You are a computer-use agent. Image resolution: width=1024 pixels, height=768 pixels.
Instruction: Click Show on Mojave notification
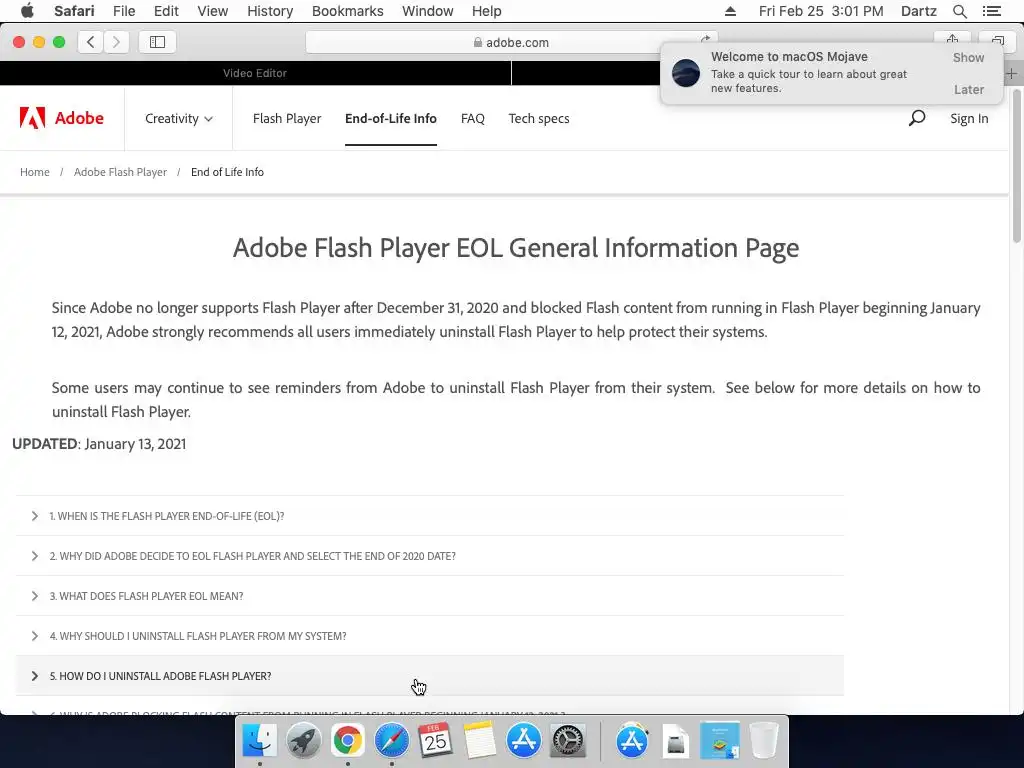[968, 57]
